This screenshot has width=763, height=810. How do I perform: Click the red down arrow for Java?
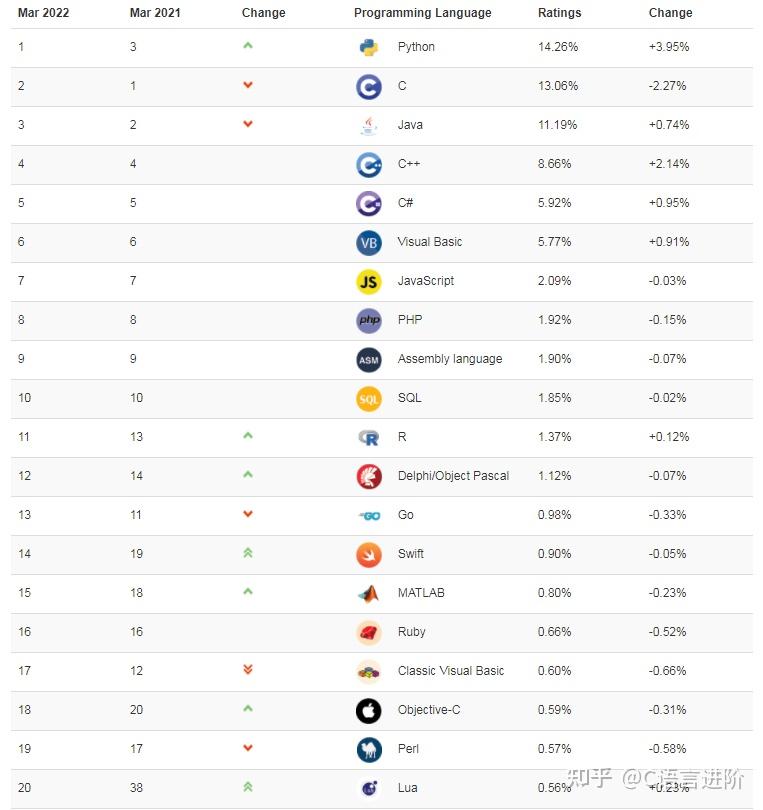tap(248, 124)
